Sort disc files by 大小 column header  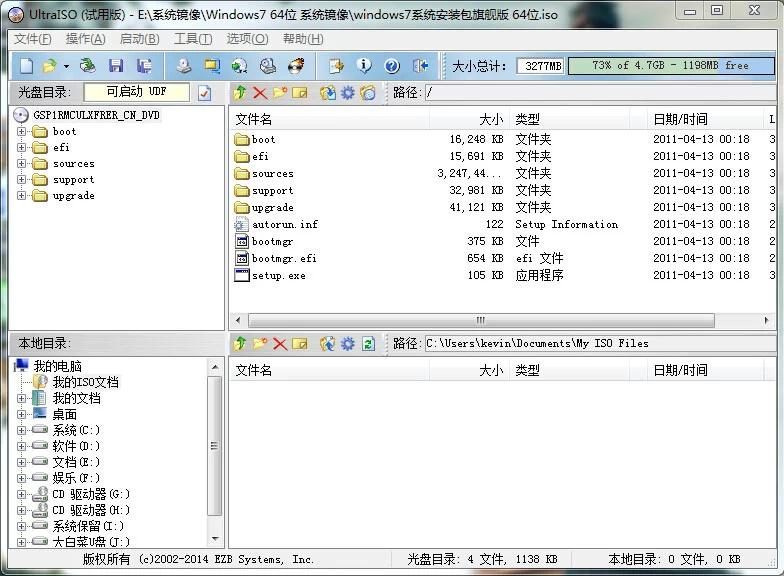tap(469, 119)
